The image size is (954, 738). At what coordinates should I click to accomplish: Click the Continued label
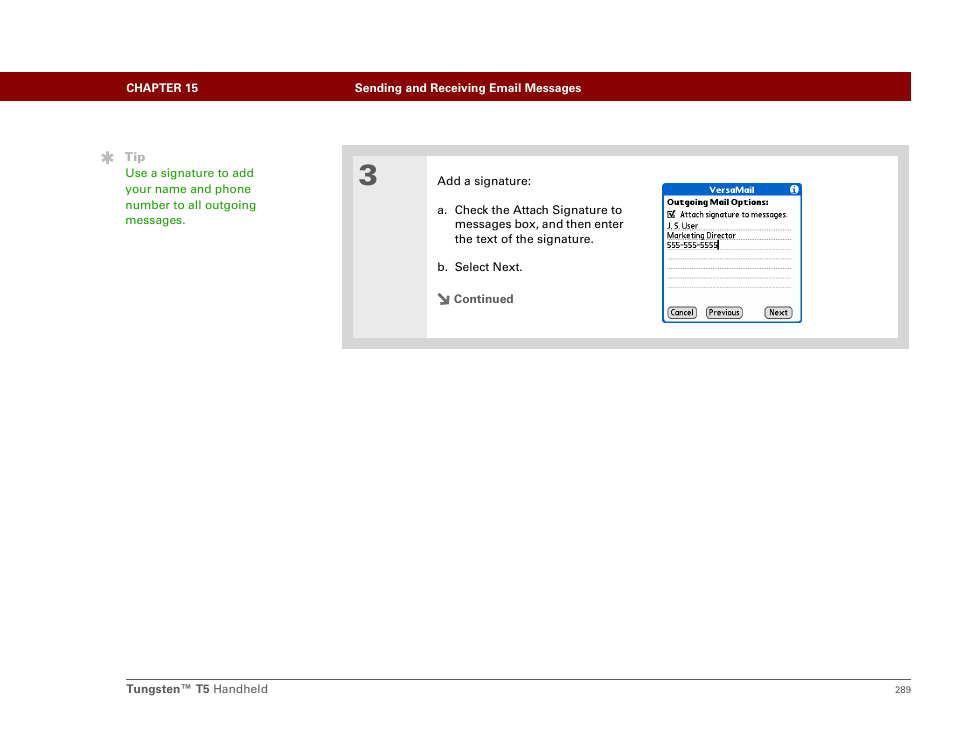tap(484, 299)
